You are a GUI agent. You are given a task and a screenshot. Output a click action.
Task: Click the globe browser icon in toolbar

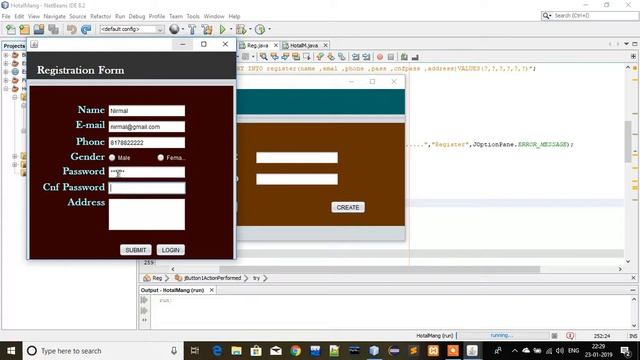pyautogui.click(x=174, y=29)
